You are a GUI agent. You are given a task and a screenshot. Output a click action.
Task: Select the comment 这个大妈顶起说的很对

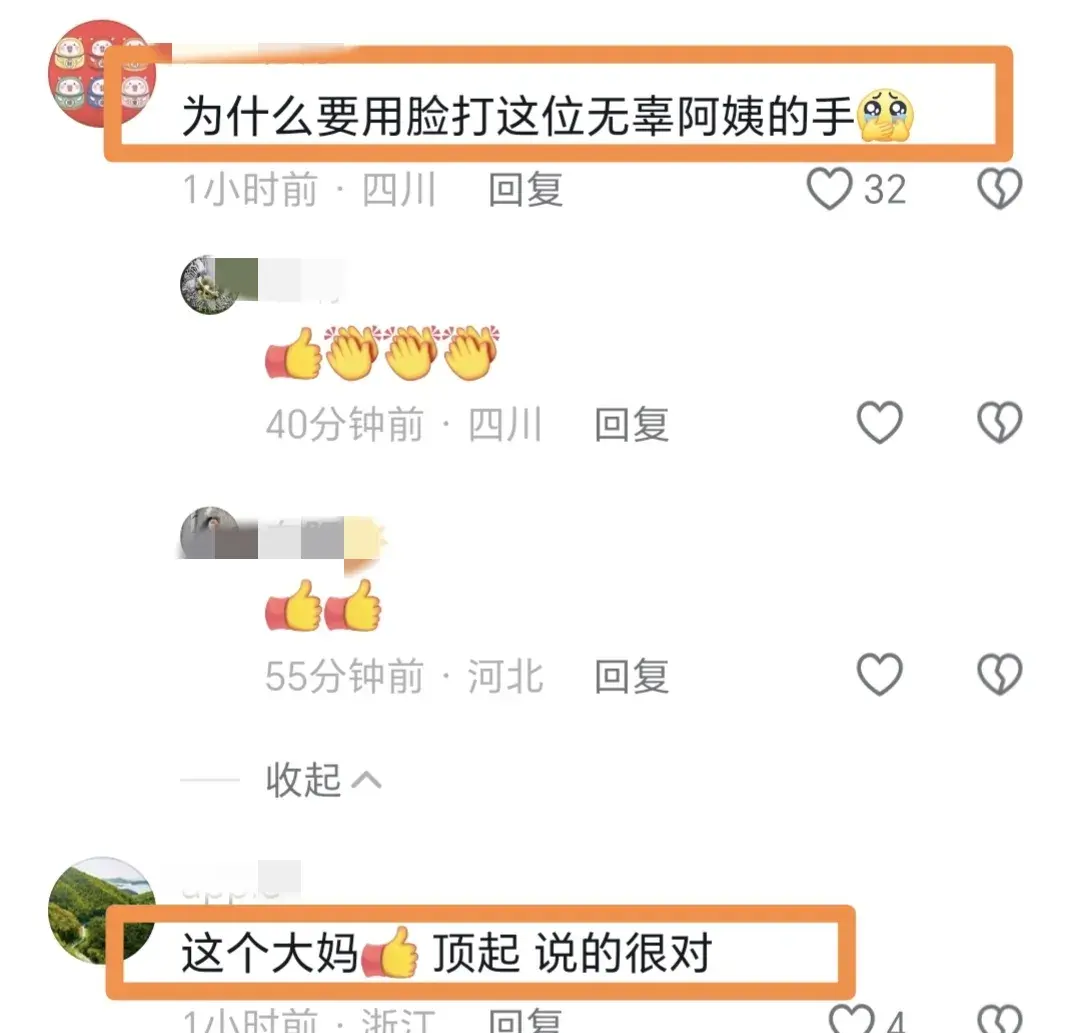(x=447, y=953)
